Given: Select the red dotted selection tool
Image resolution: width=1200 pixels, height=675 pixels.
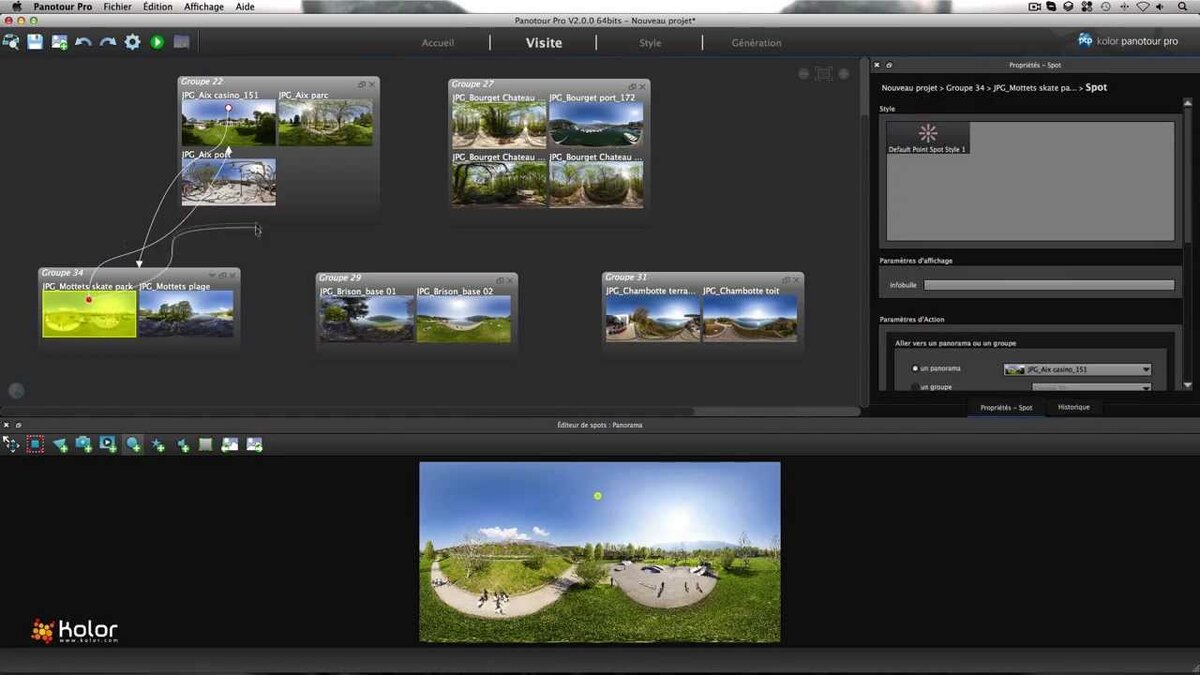Looking at the screenshot, I should click(x=35, y=444).
